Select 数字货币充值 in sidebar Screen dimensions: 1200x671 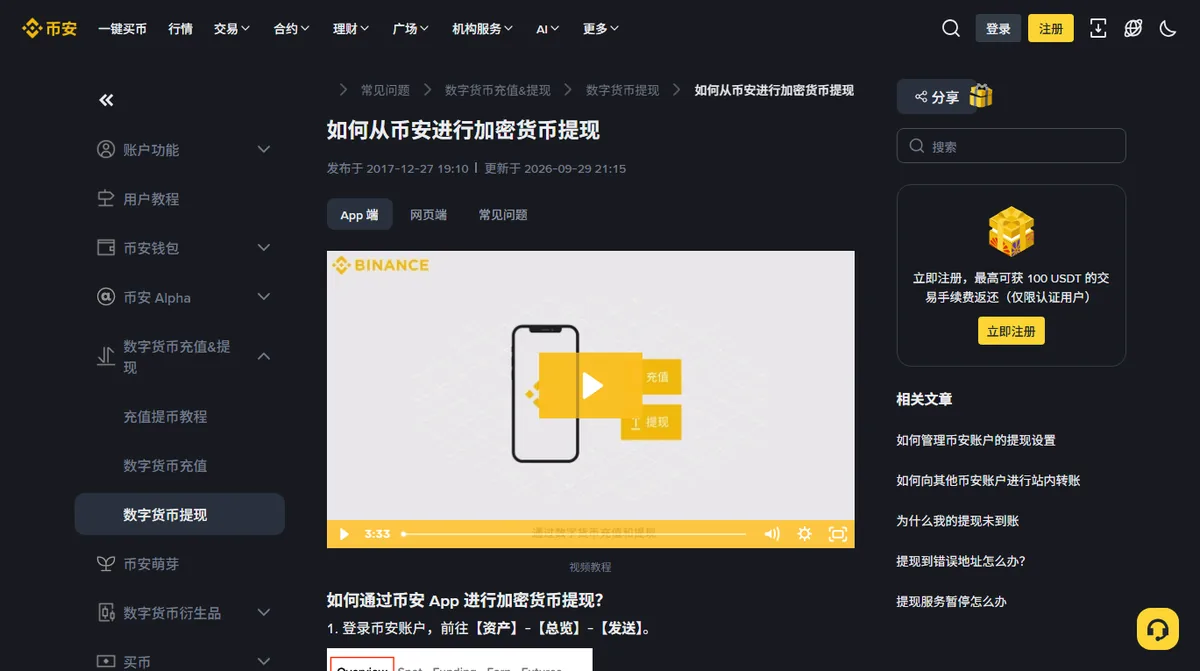[165, 465]
